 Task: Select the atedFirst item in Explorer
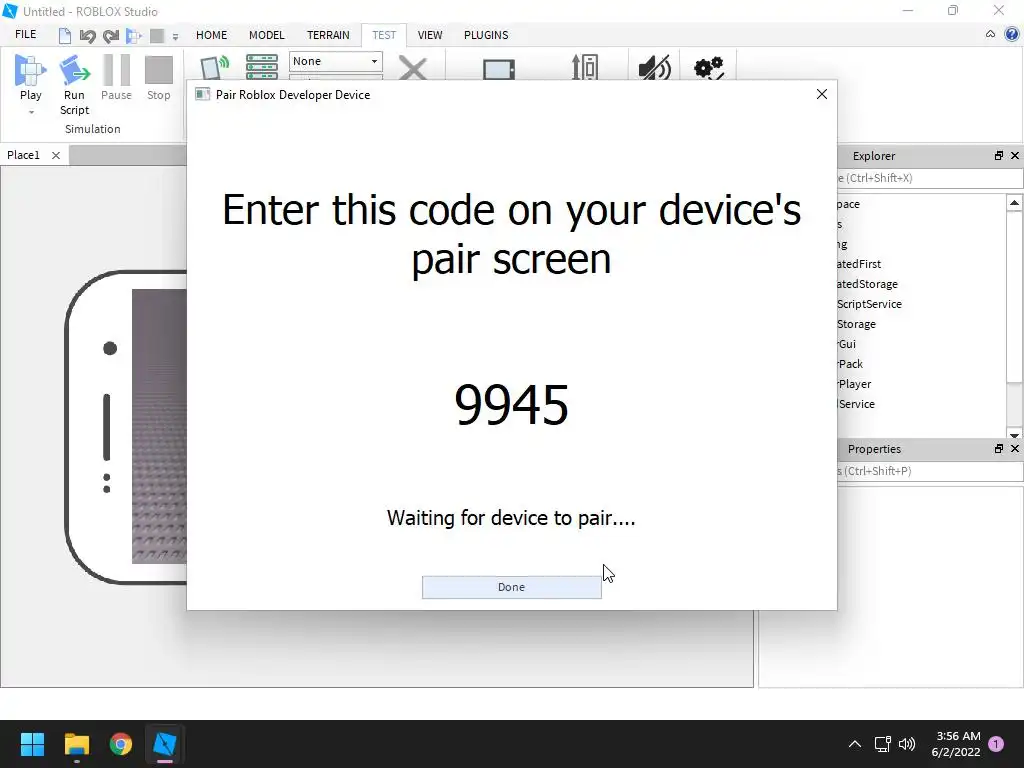[859, 264]
